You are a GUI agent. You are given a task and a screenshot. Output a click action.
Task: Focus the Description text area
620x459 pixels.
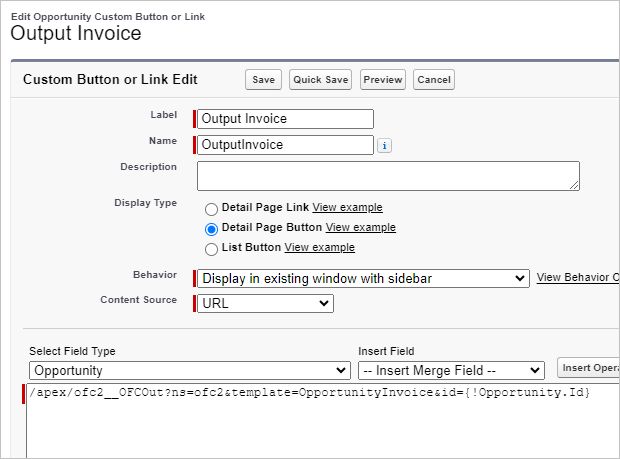[388, 176]
